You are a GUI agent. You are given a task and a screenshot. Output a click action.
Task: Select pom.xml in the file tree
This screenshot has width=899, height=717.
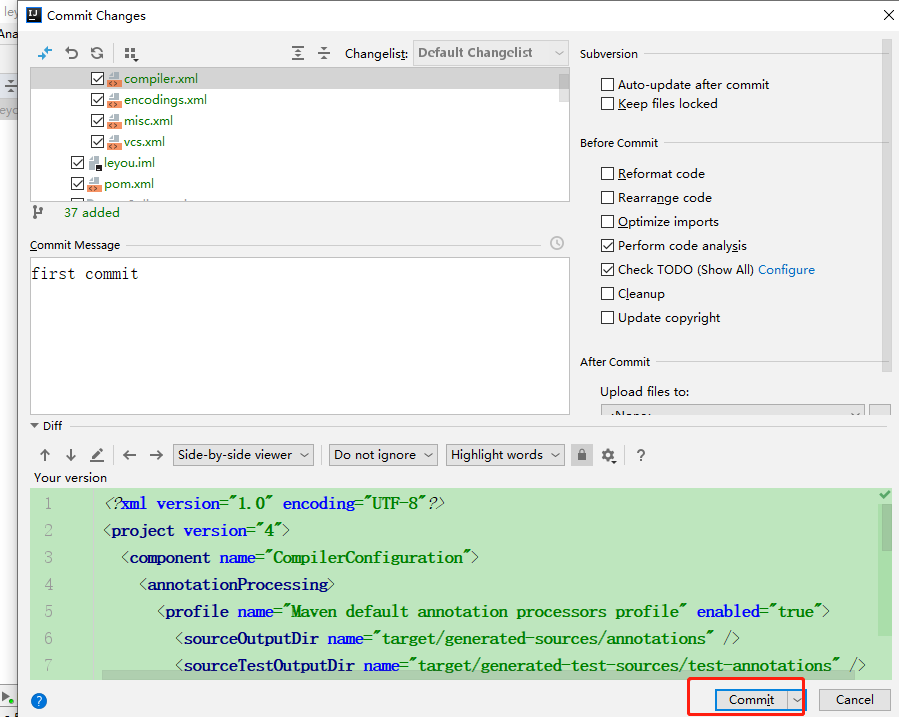coord(129,184)
